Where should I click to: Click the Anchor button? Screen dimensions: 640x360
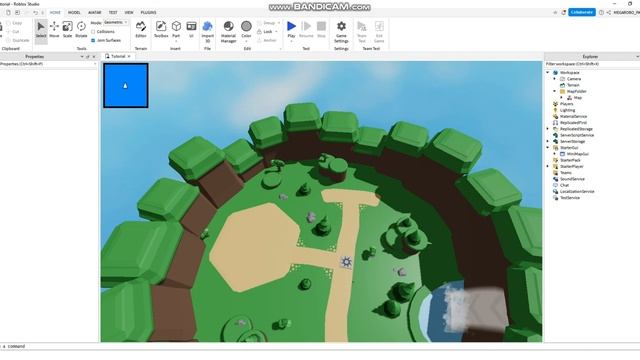267,40
